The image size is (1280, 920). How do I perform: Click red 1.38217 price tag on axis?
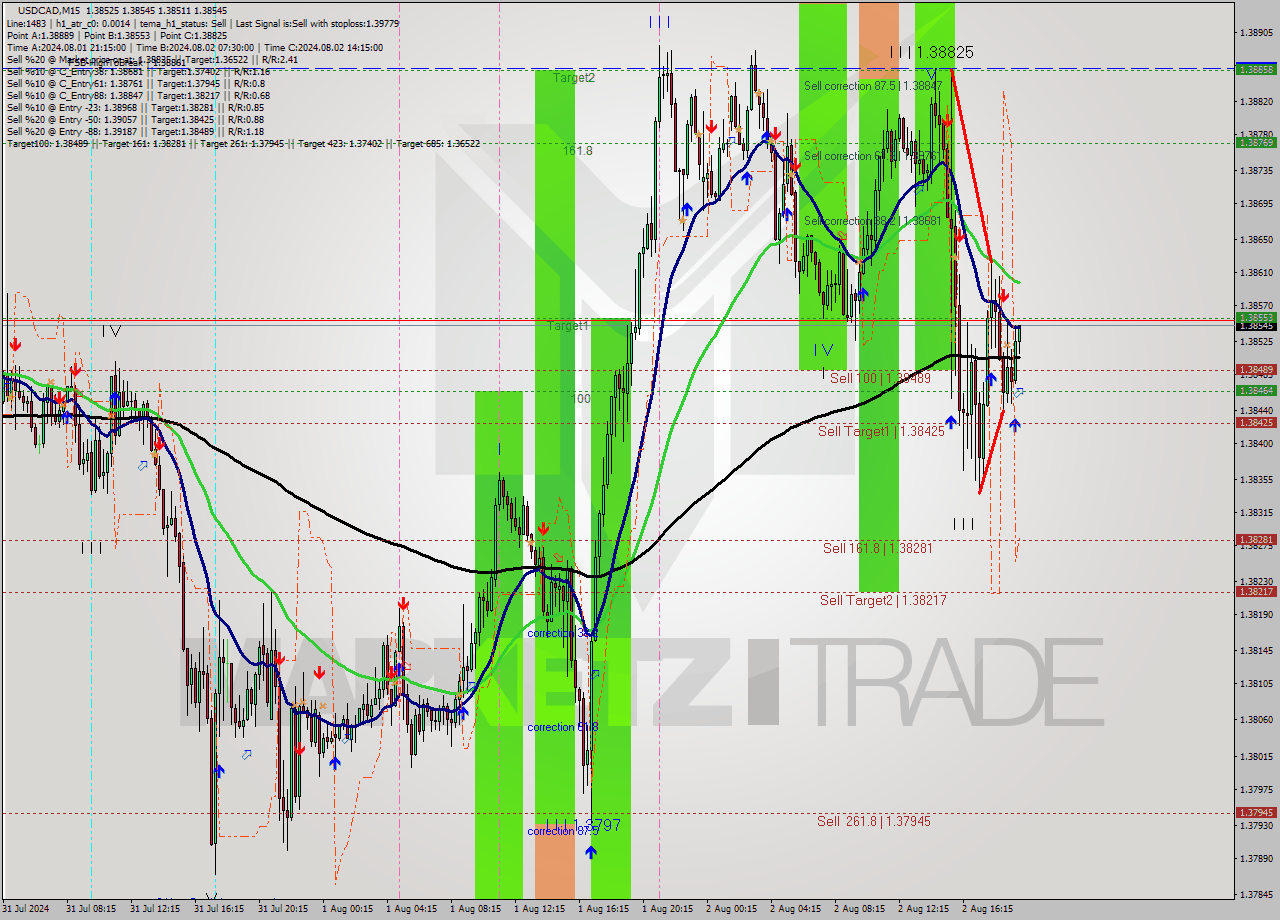coord(1255,592)
